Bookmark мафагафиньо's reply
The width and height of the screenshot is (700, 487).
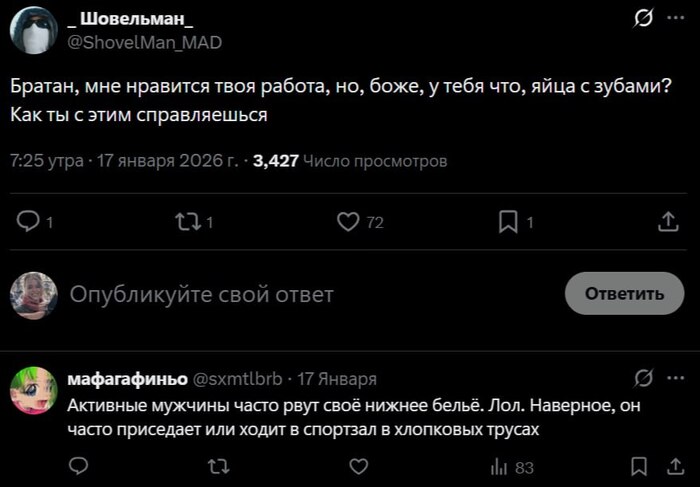coord(640,466)
